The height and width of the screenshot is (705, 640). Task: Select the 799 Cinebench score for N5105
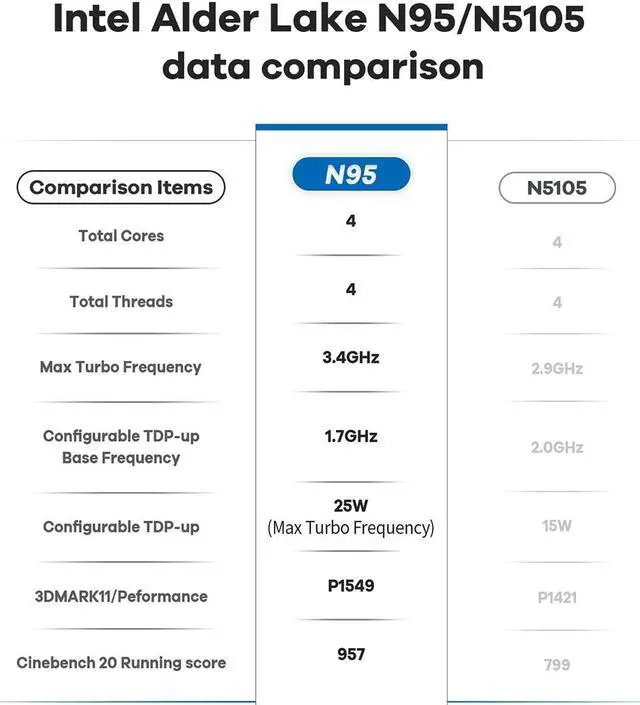pyautogui.click(x=557, y=665)
